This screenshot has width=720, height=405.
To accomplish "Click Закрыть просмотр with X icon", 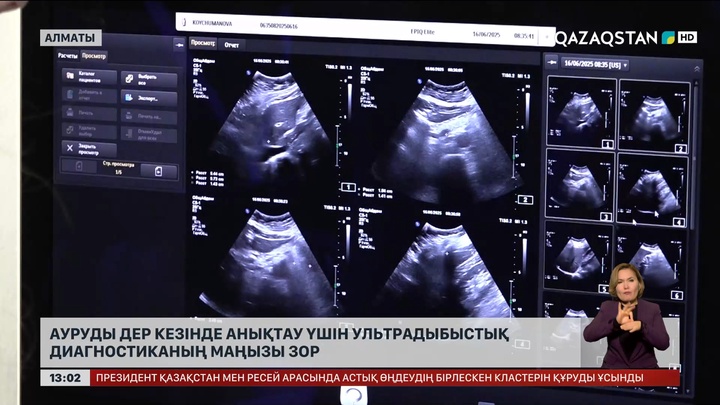I will (x=90, y=149).
